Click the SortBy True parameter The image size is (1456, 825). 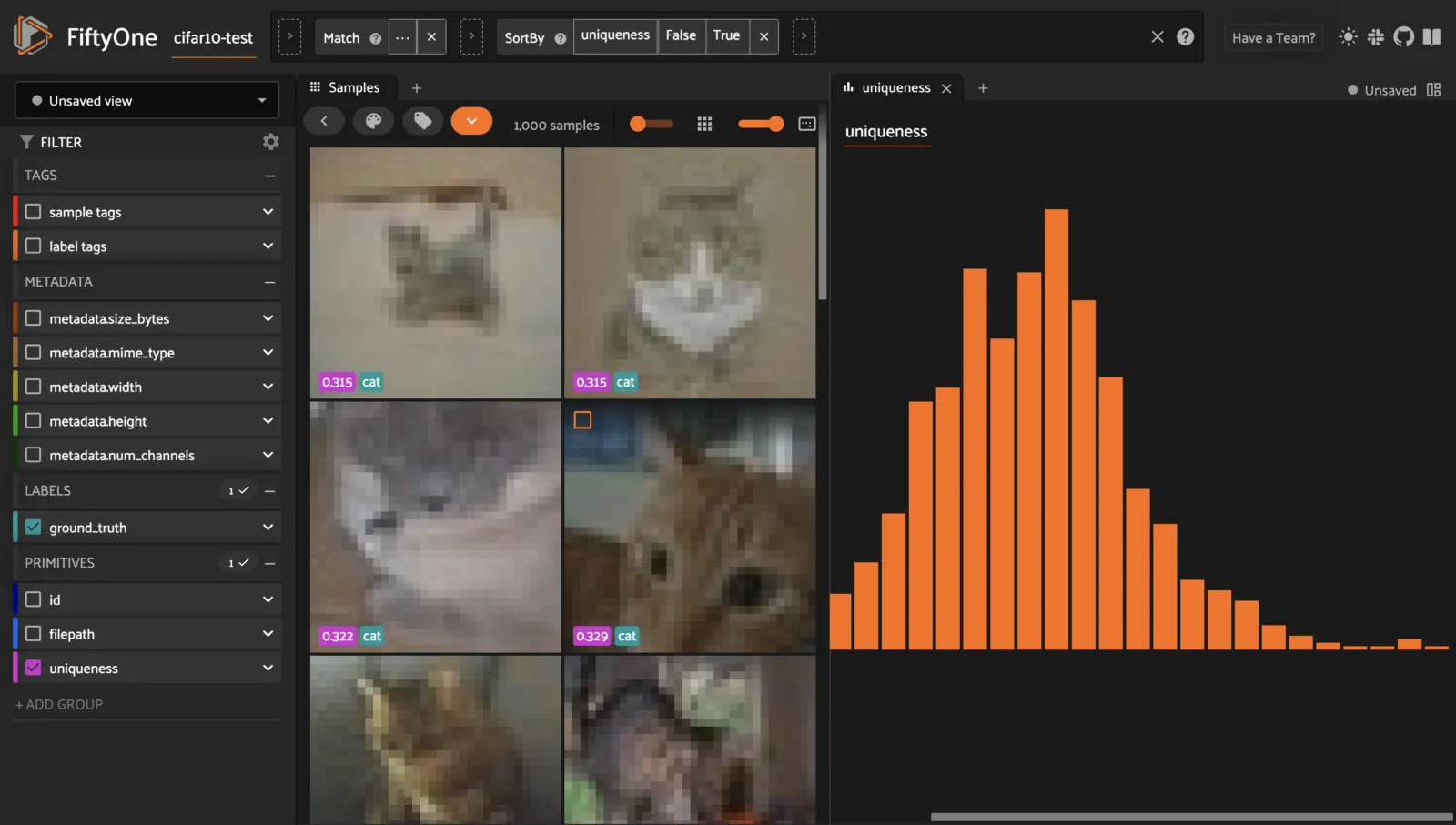pos(726,35)
